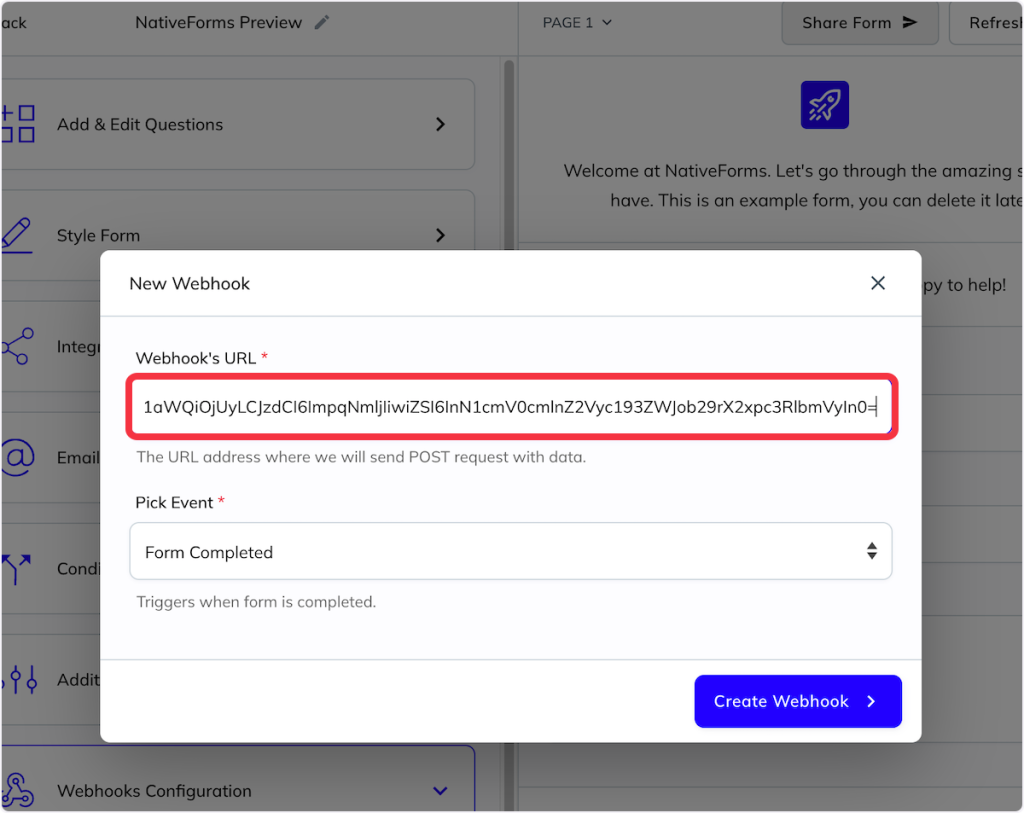
Task: Click the Email @ icon in sidebar
Action: click(x=17, y=457)
